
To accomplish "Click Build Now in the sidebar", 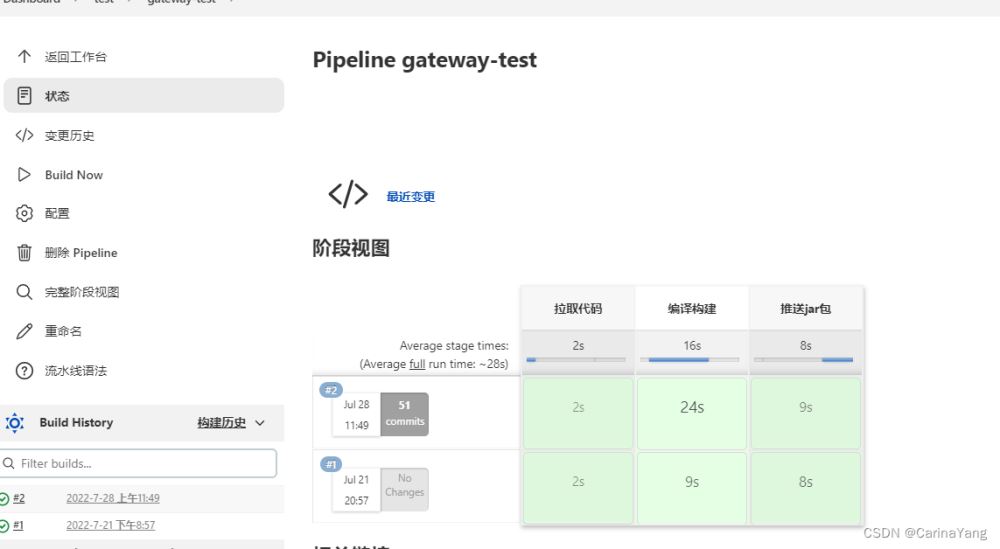I will pos(73,175).
